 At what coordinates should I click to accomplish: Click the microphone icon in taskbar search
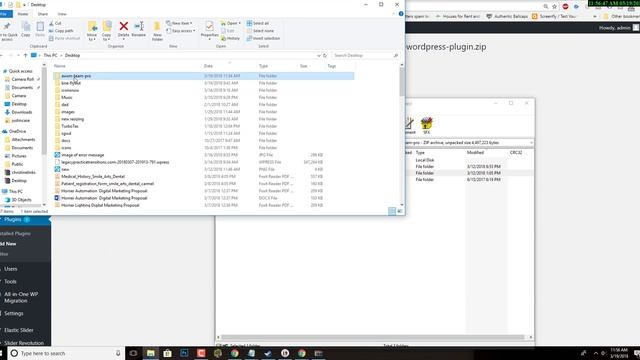pos(118,353)
